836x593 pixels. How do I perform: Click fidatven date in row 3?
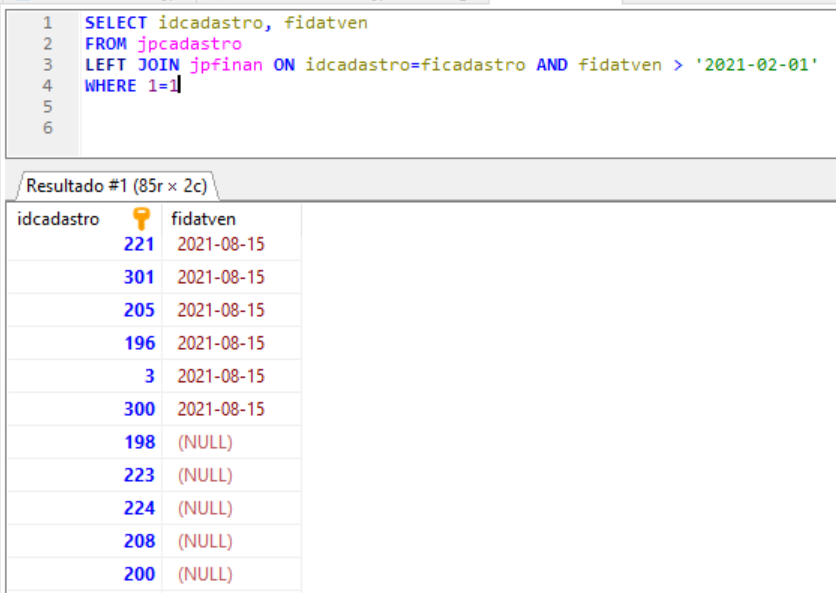pyautogui.click(x=221, y=376)
